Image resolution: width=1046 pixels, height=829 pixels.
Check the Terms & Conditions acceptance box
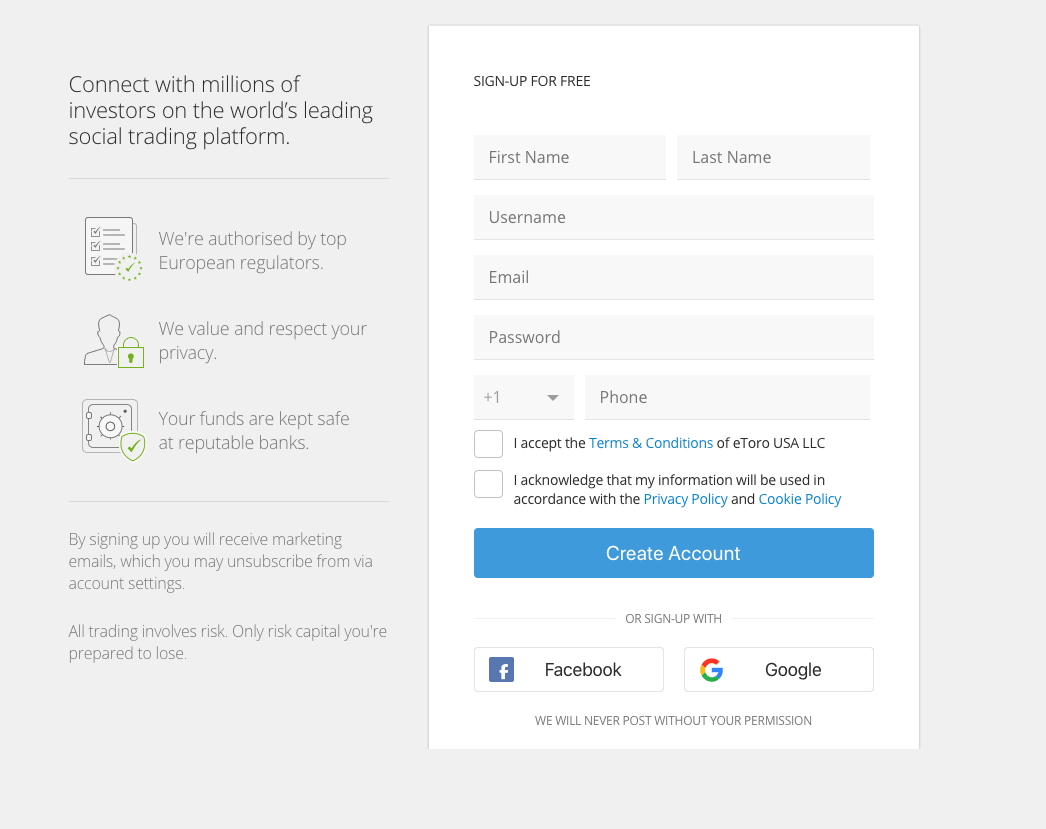[x=488, y=443]
